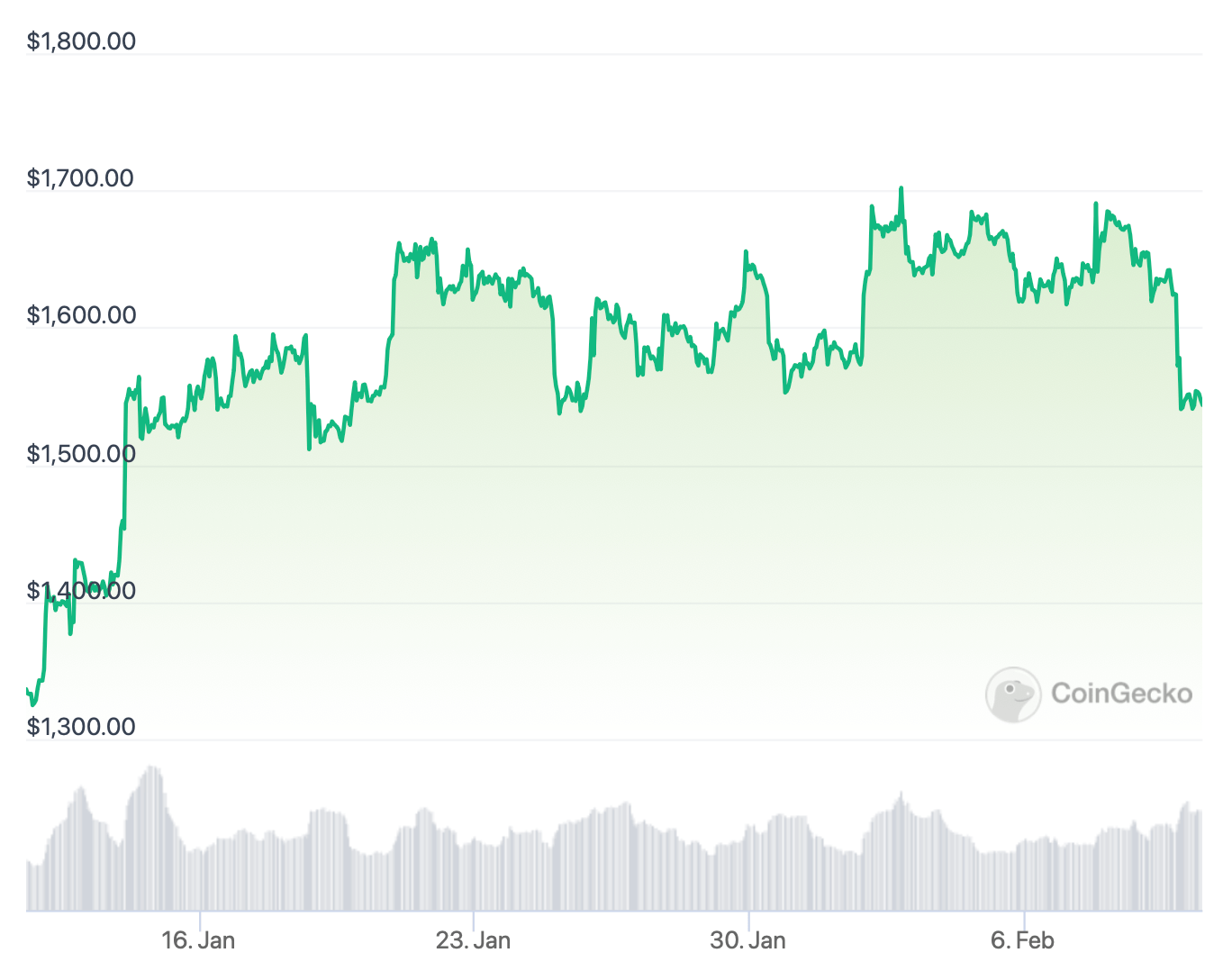1232x980 pixels.
Task: Select the 6. Feb date label
Action: (1022, 940)
